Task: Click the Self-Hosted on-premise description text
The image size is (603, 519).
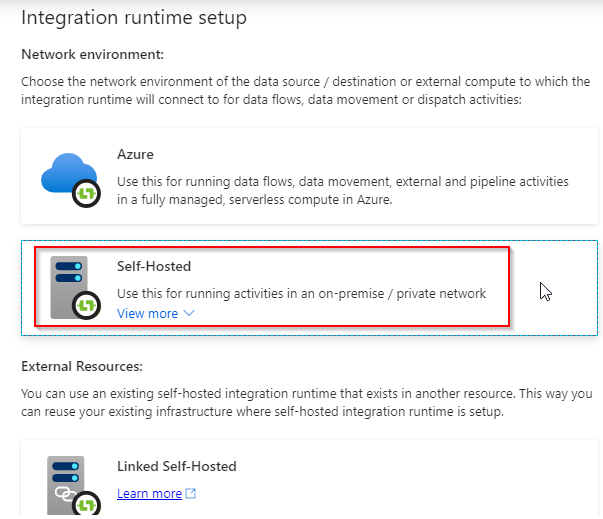Action: click(x=301, y=294)
